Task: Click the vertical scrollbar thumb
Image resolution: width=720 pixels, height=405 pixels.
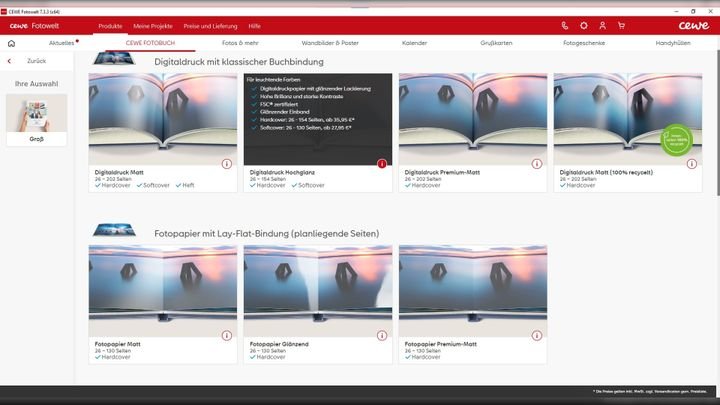Action: [x=717, y=124]
